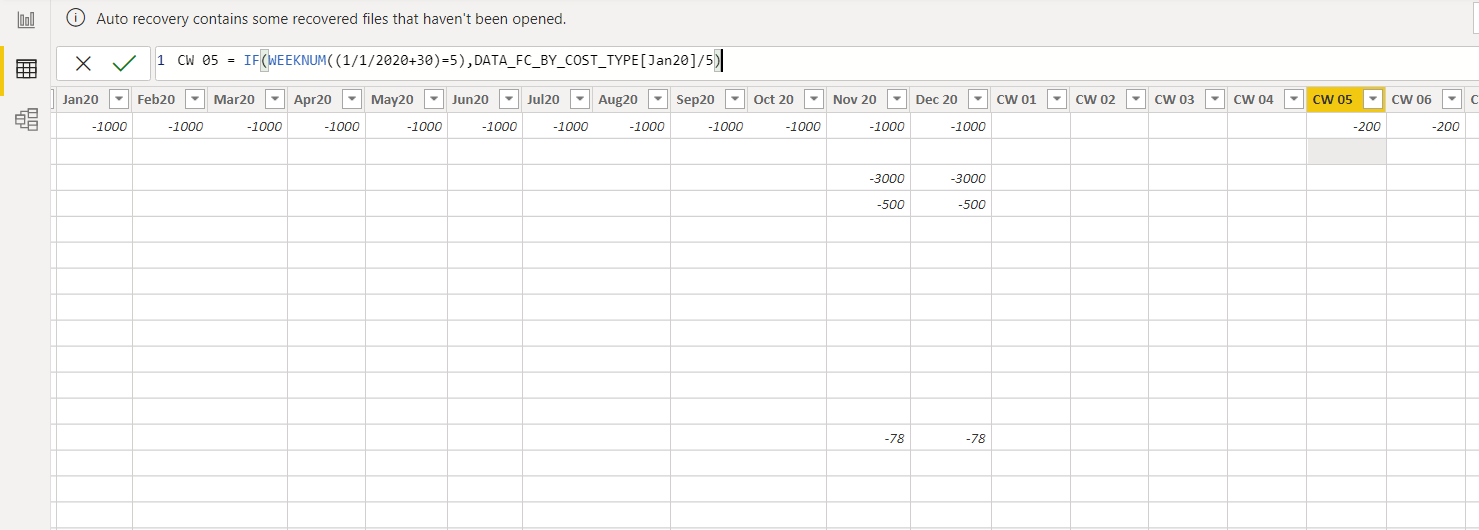The width and height of the screenshot is (1479, 530).
Task: Open the Jun20 column filter dropdown
Action: pyautogui.click(x=508, y=99)
